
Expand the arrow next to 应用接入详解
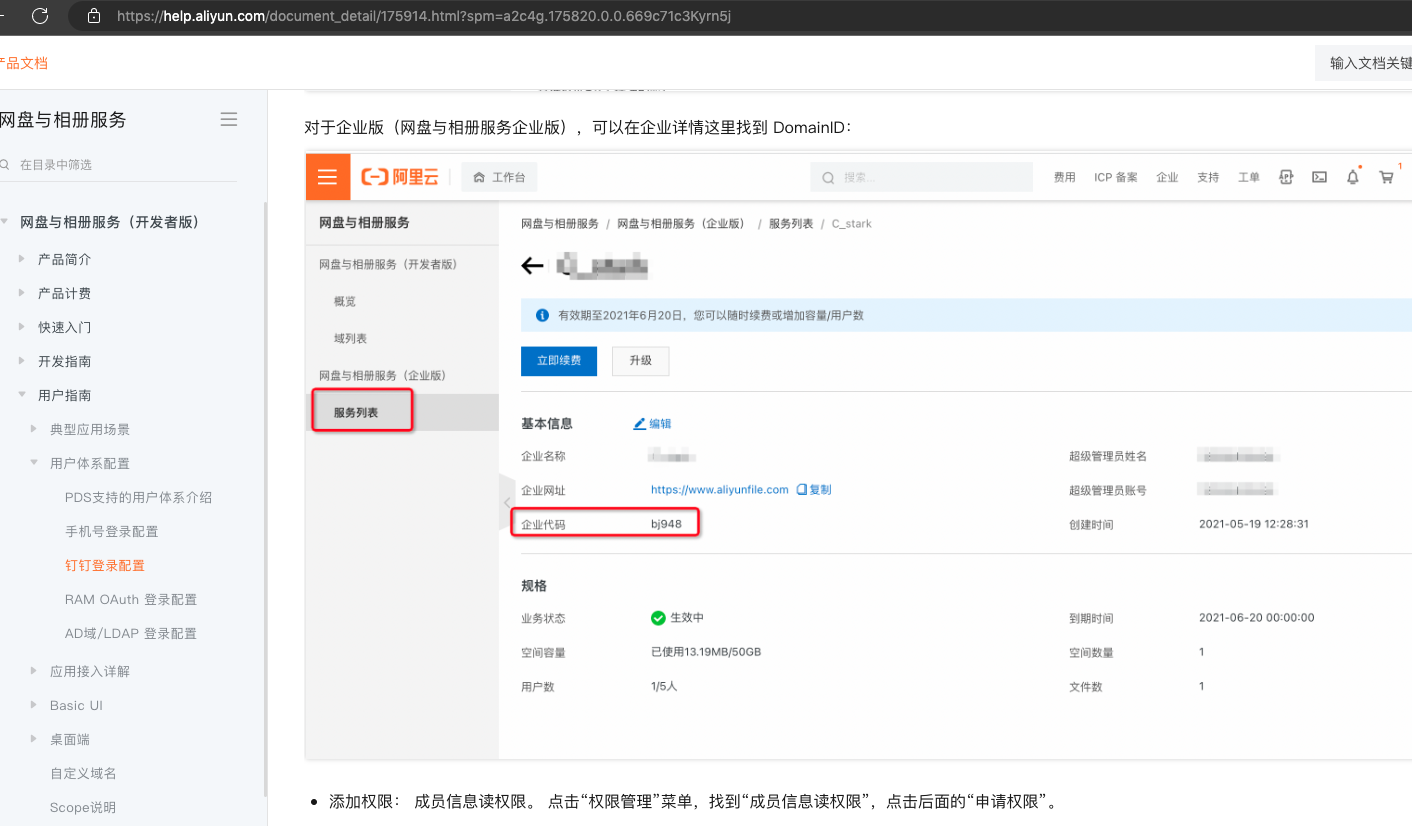pos(35,671)
